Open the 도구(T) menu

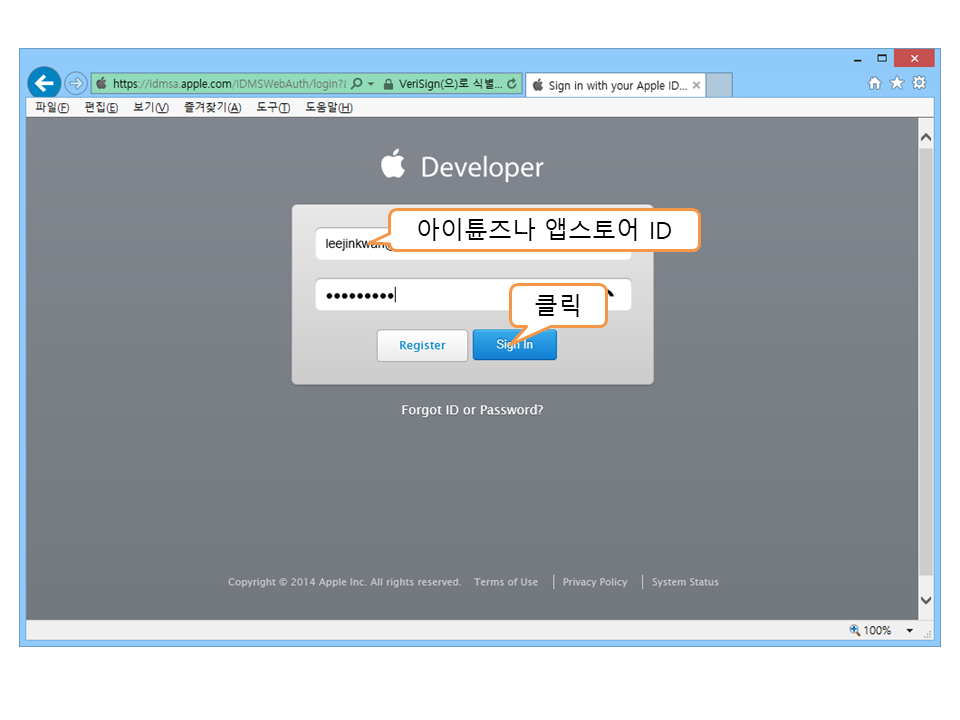tap(273, 108)
